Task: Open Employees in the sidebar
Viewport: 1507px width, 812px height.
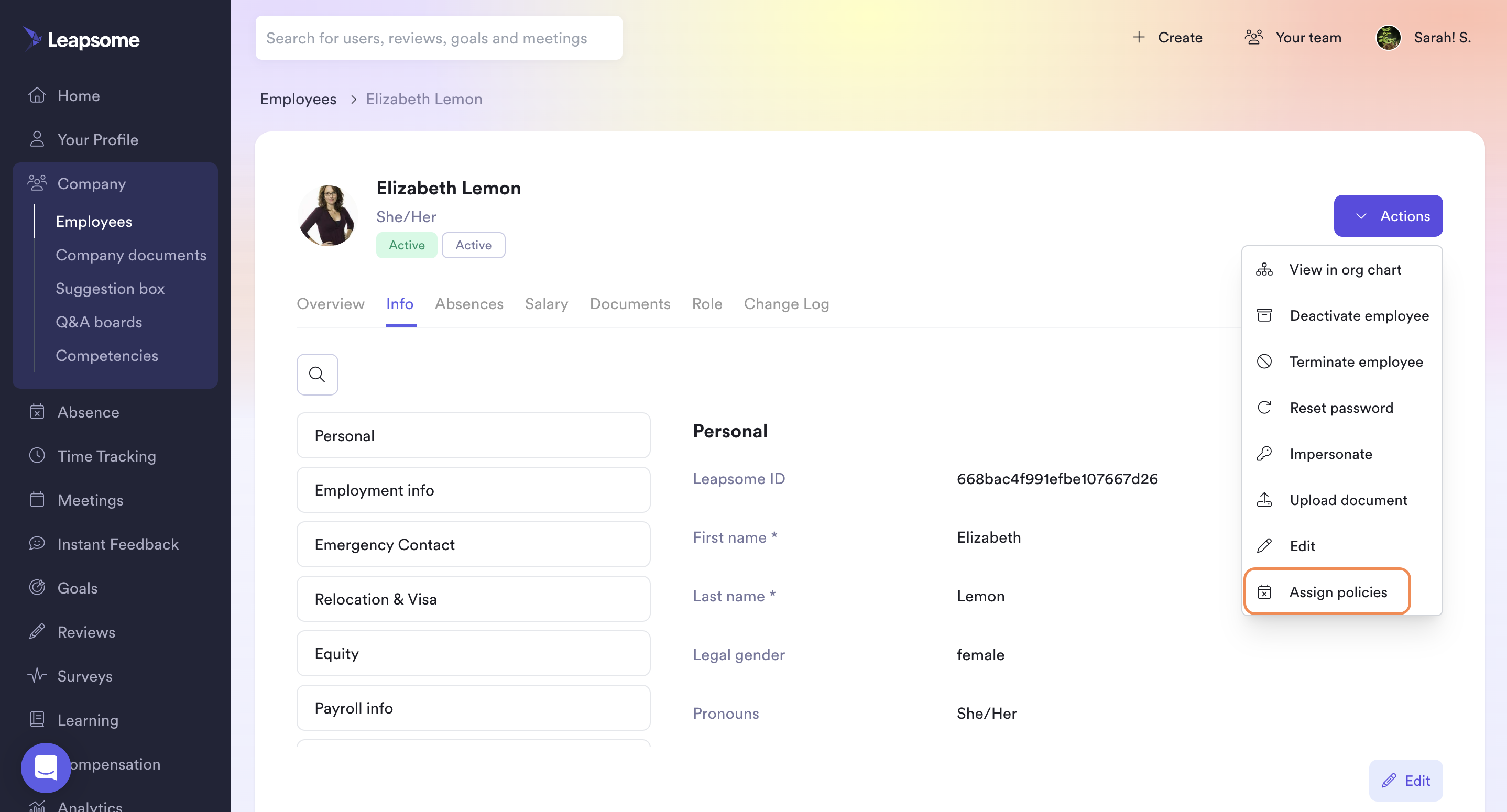Action: [94, 221]
